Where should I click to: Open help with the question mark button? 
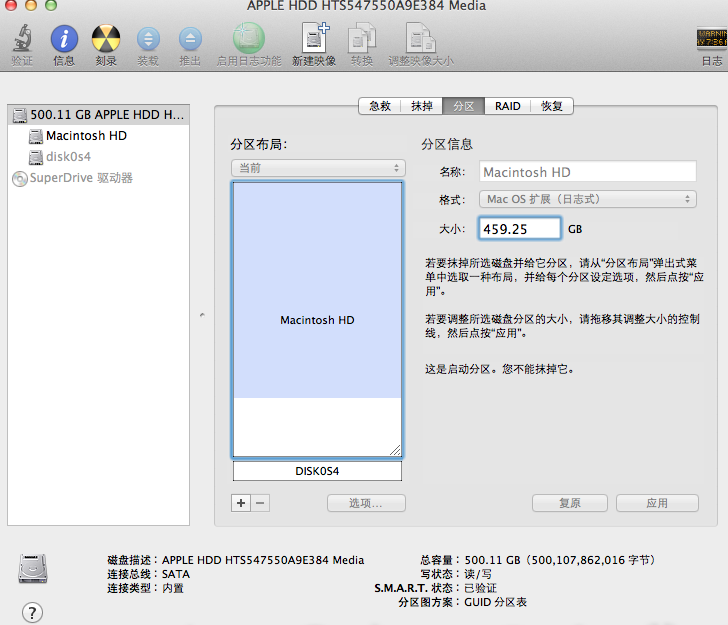click(x=32, y=613)
